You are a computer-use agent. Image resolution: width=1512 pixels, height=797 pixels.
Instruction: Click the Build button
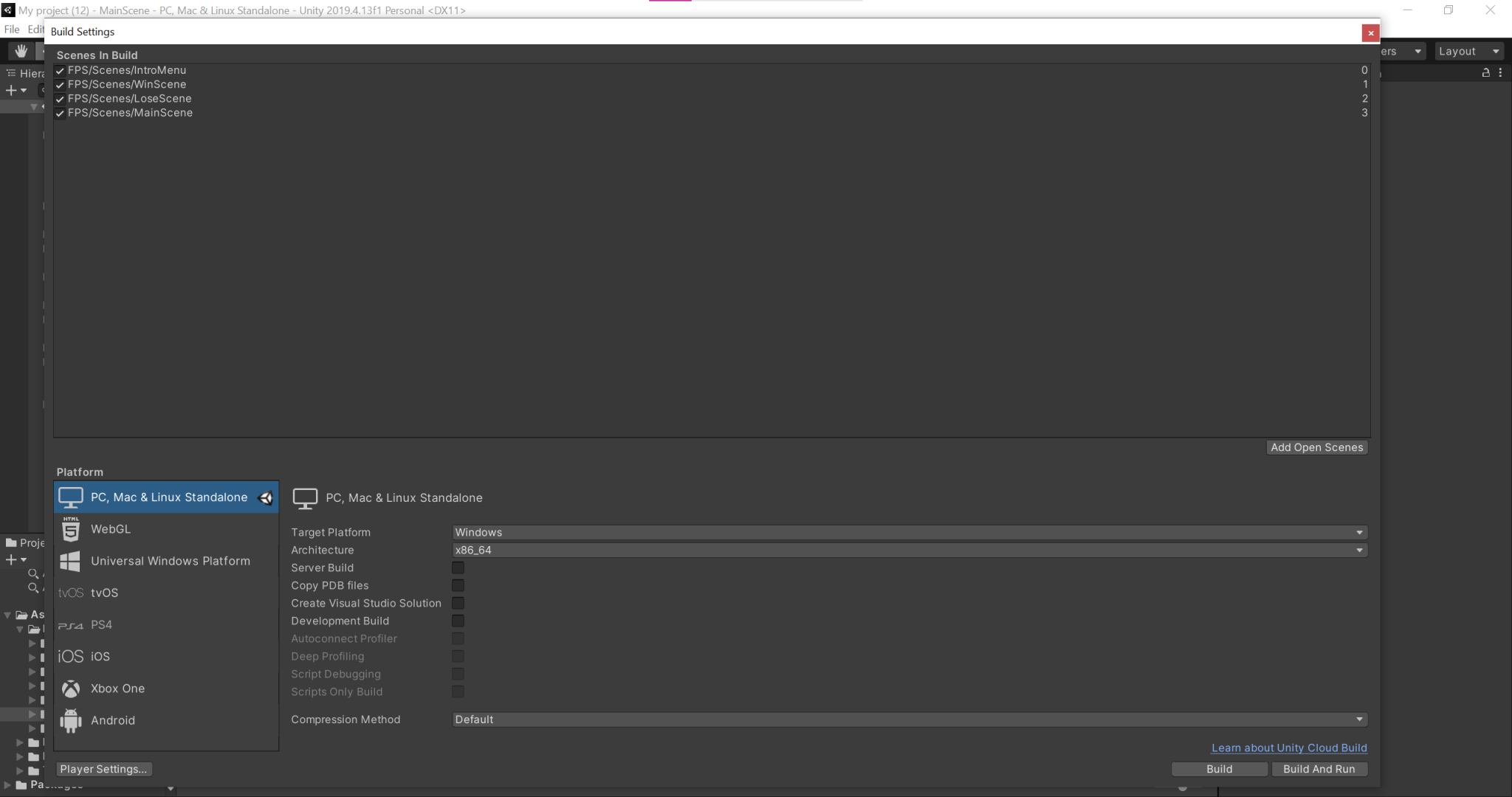(1218, 769)
